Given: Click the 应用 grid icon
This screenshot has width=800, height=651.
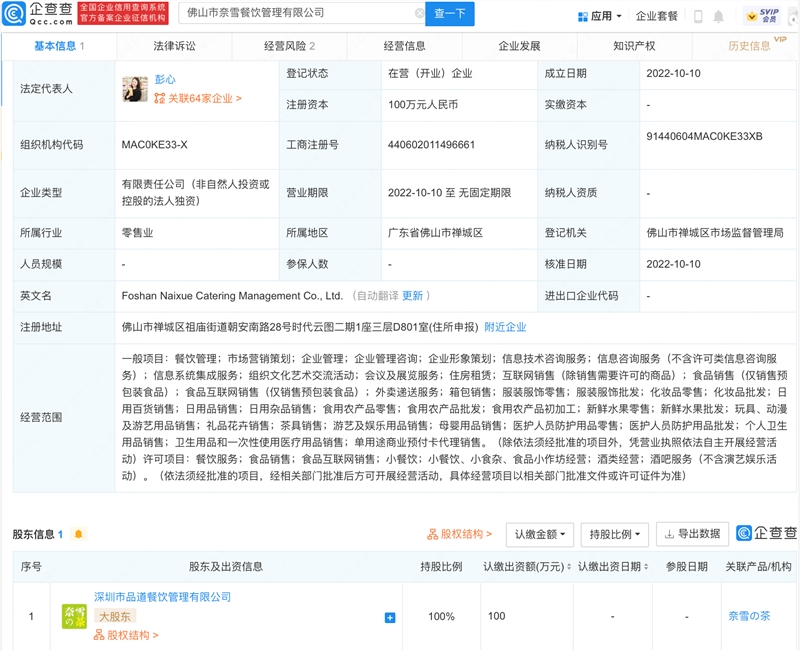Looking at the screenshot, I should pos(583,16).
